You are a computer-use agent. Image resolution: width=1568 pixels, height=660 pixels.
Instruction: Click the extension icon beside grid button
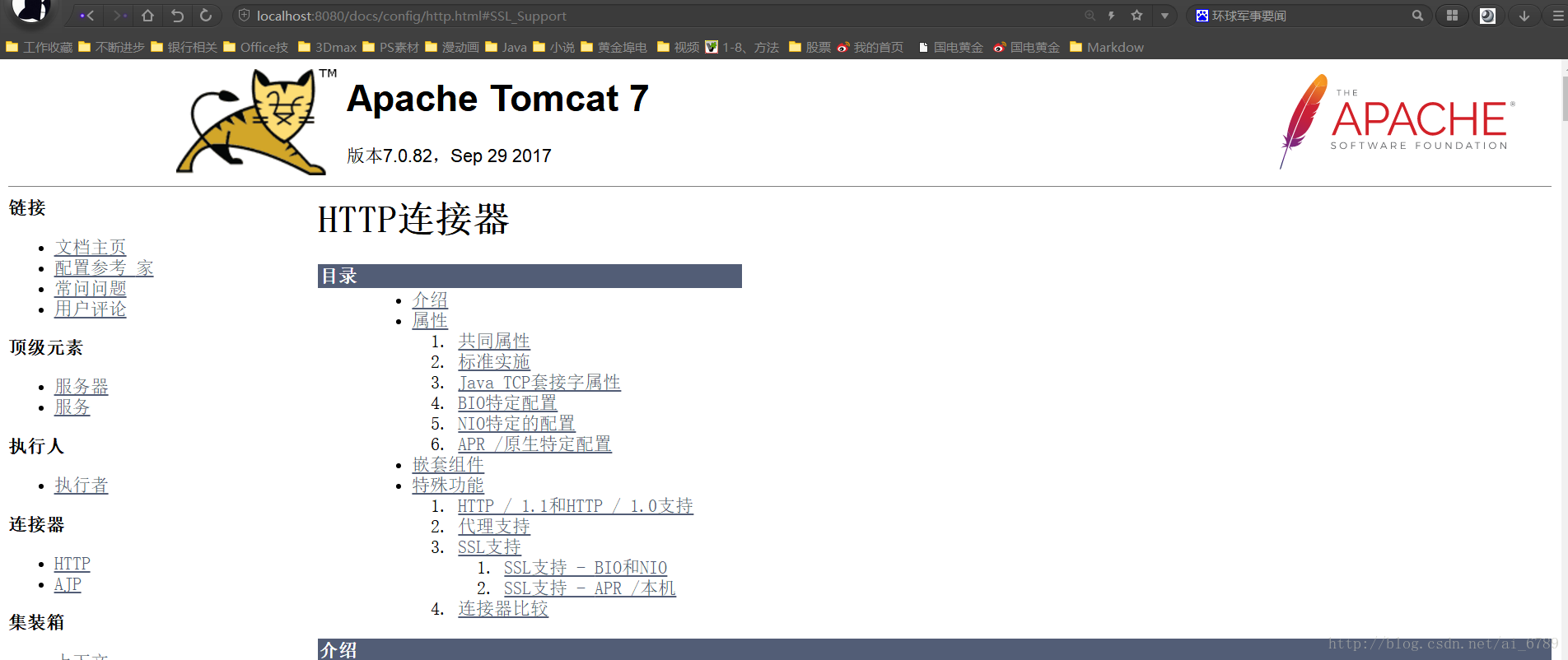1487,16
